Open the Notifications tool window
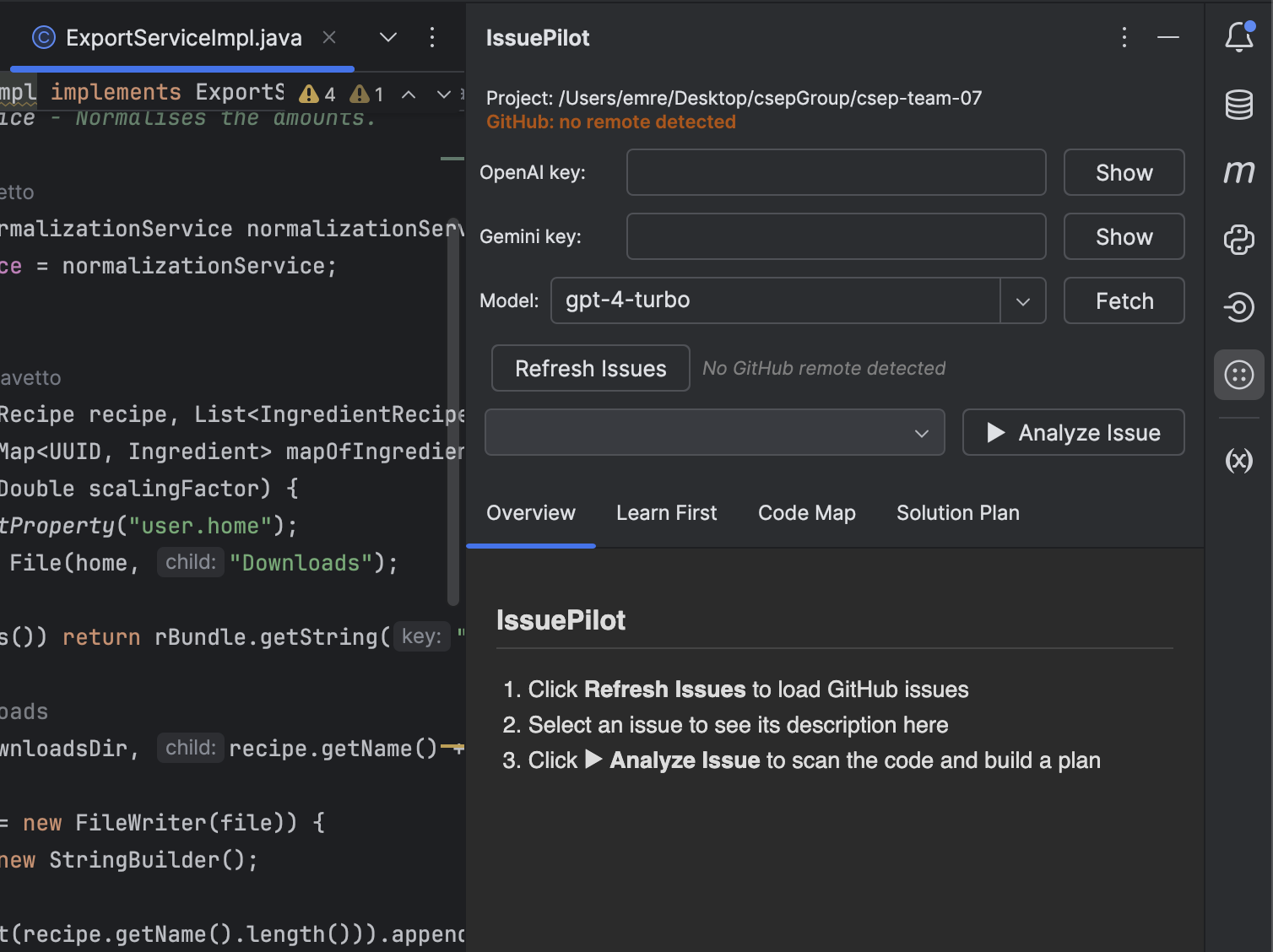 pos(1239,37)
